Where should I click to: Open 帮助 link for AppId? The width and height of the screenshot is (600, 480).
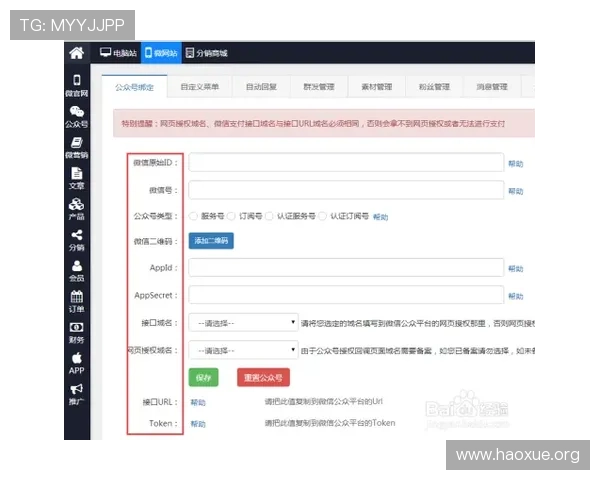click(515, 269)
